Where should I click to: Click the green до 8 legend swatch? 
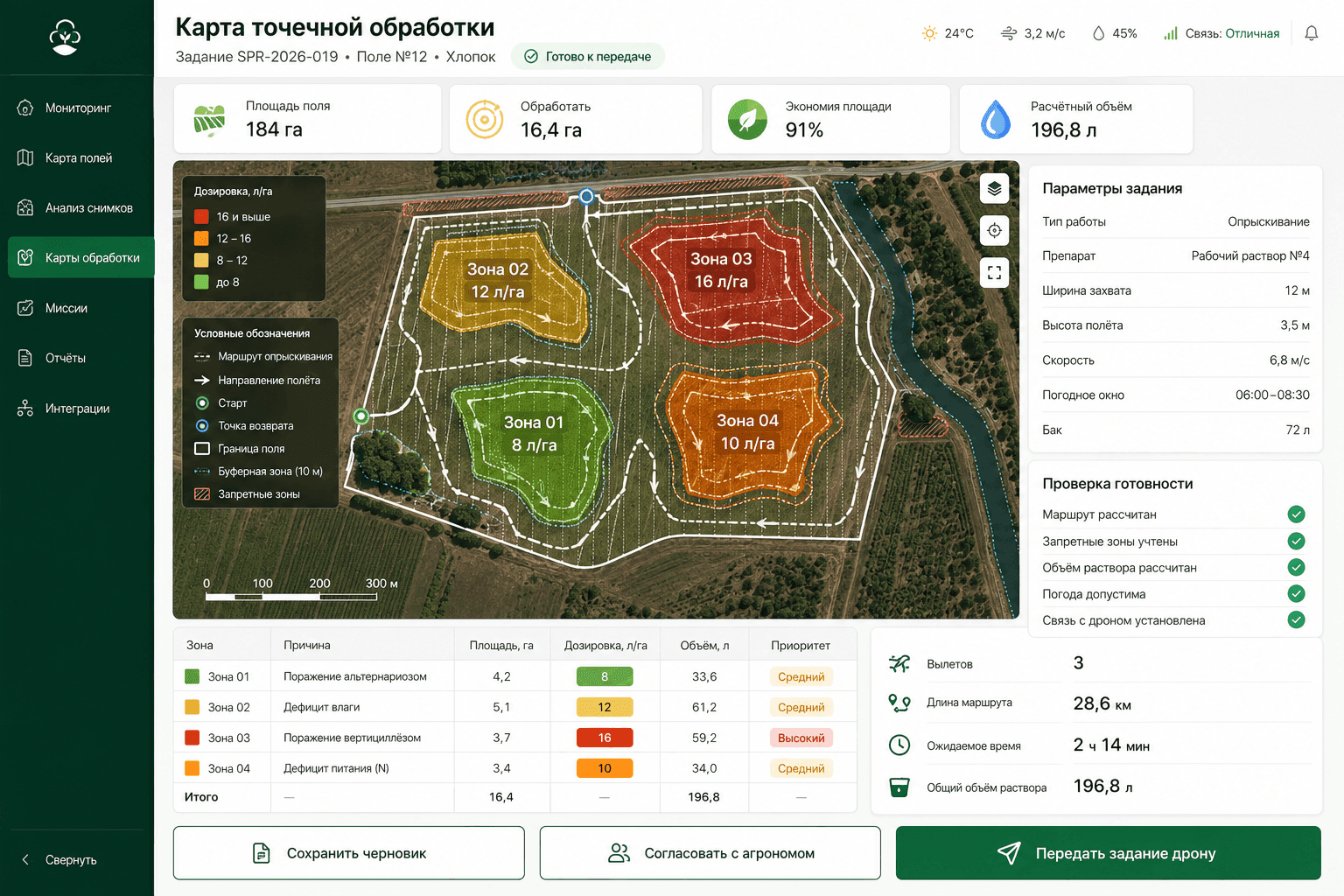coord(201,282)
